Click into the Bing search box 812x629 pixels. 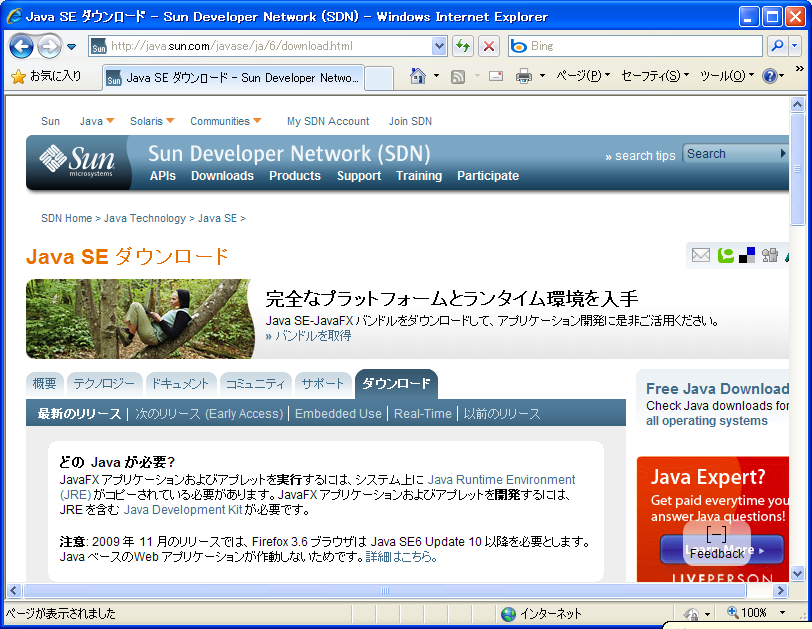point(645,46)
